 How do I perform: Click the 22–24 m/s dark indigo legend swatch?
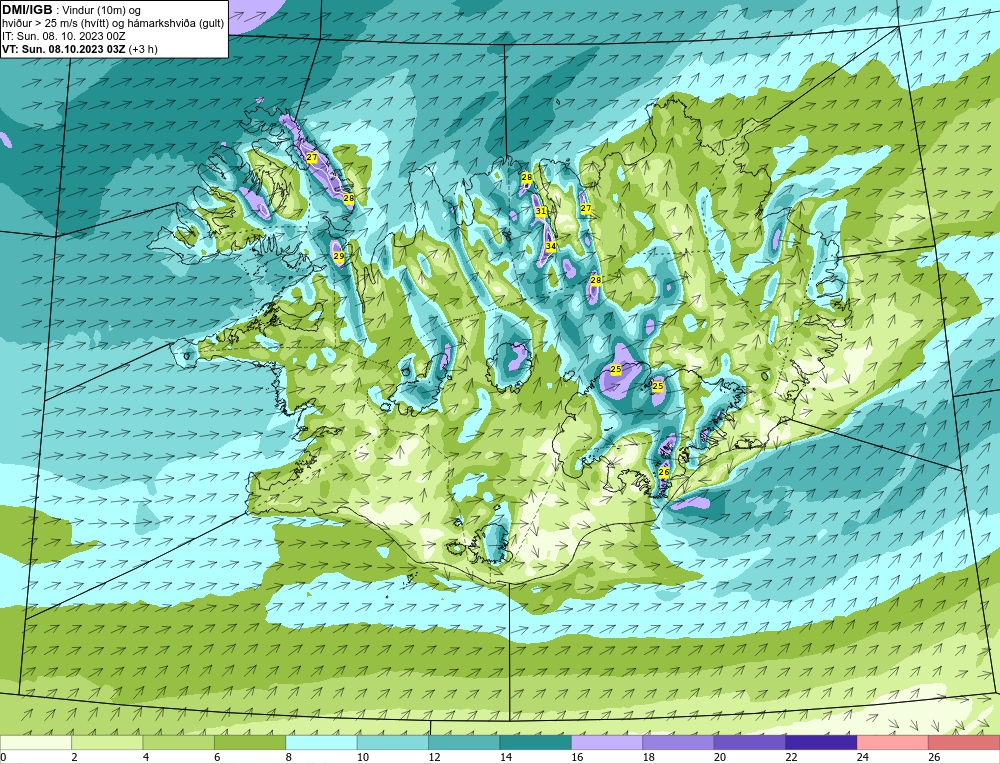pyautogui.click(x=821, y=742)
